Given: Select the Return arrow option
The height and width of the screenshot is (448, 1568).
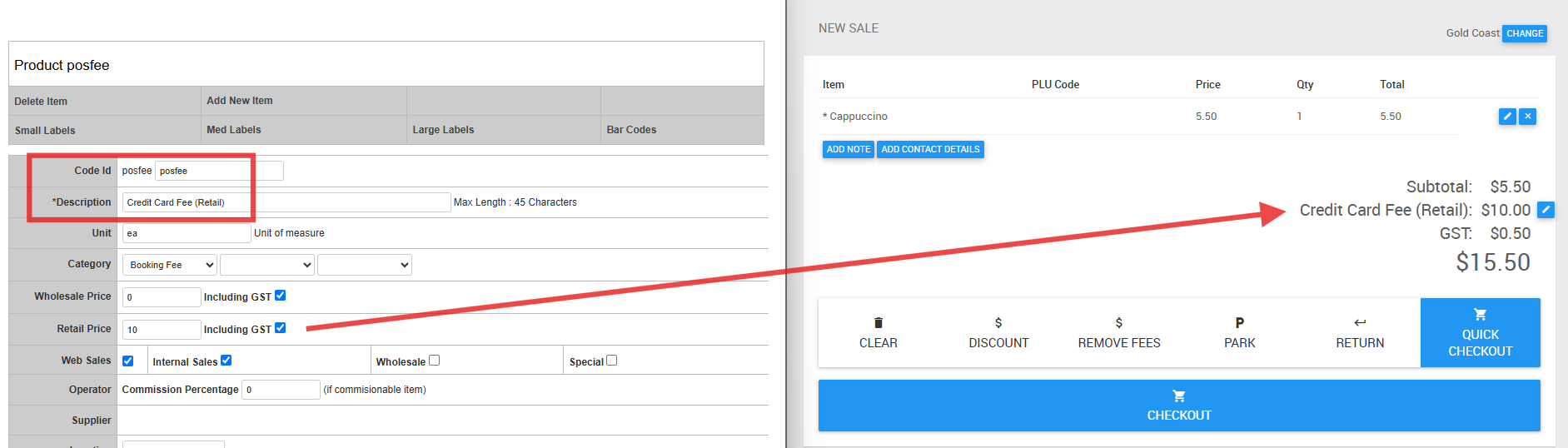Looking at the screenshot, I should tap(1360, 333).
